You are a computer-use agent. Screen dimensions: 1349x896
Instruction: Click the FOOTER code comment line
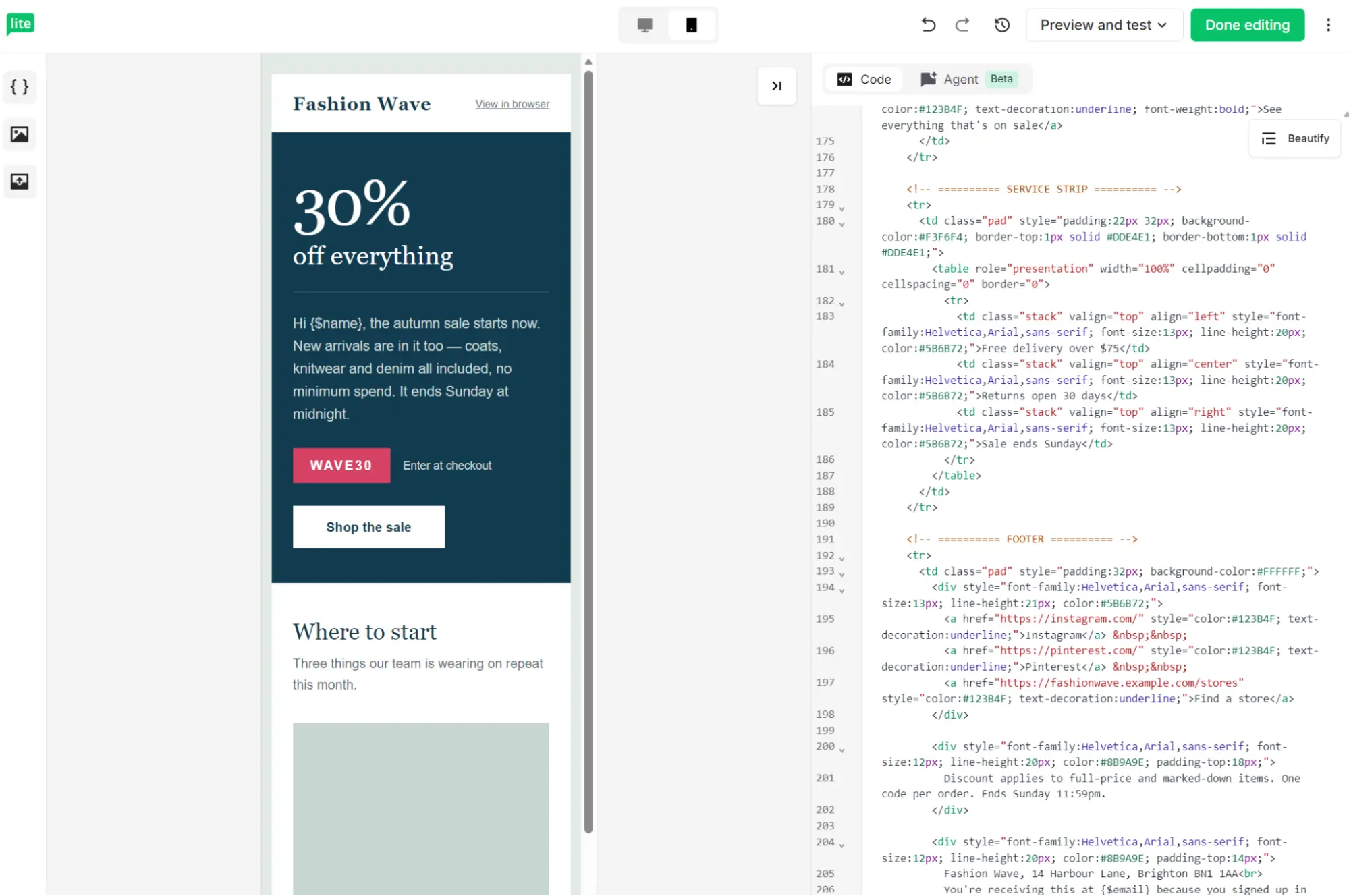pyautogui.click(x=1022, y=539)
